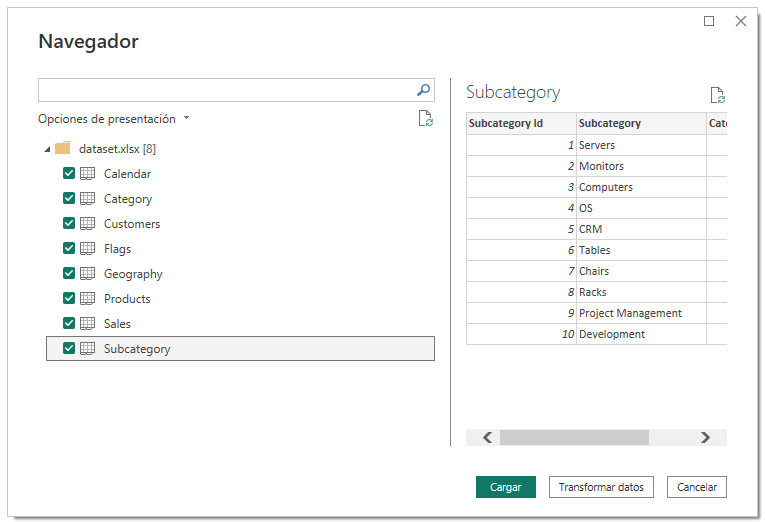This screenshot has width=765, height=522.
Task: Focus the search input field
Action: (225, 90)
